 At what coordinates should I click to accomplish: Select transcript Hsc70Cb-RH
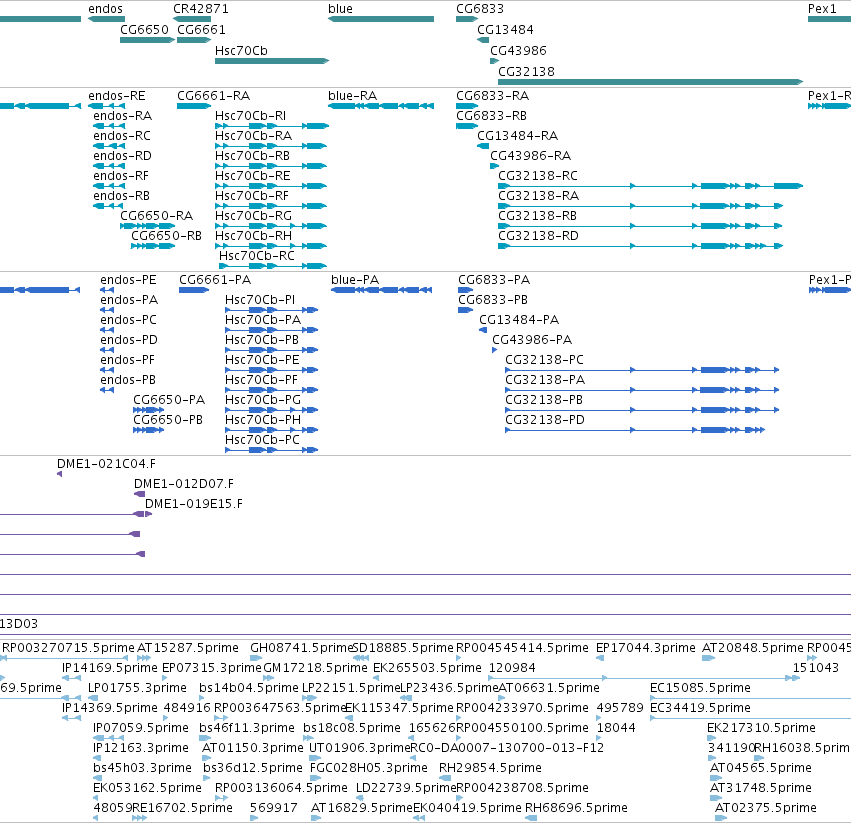click(253, 236)
